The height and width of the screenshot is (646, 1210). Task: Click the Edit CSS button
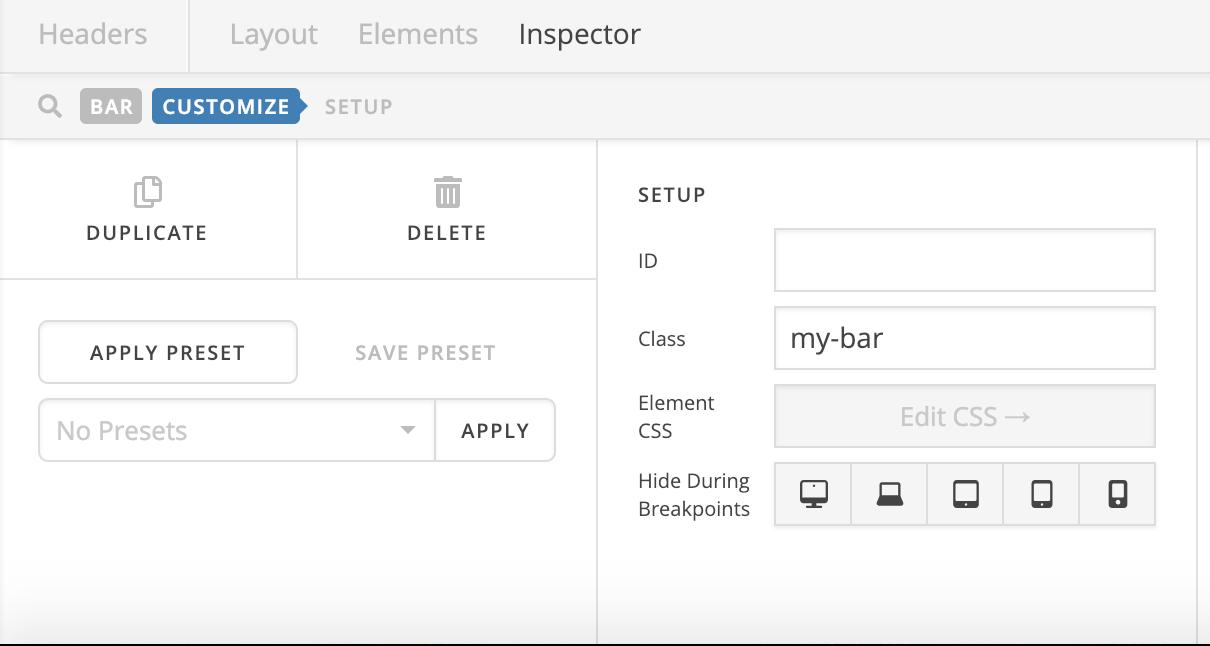pyautogui.click(x=964, y=416)
